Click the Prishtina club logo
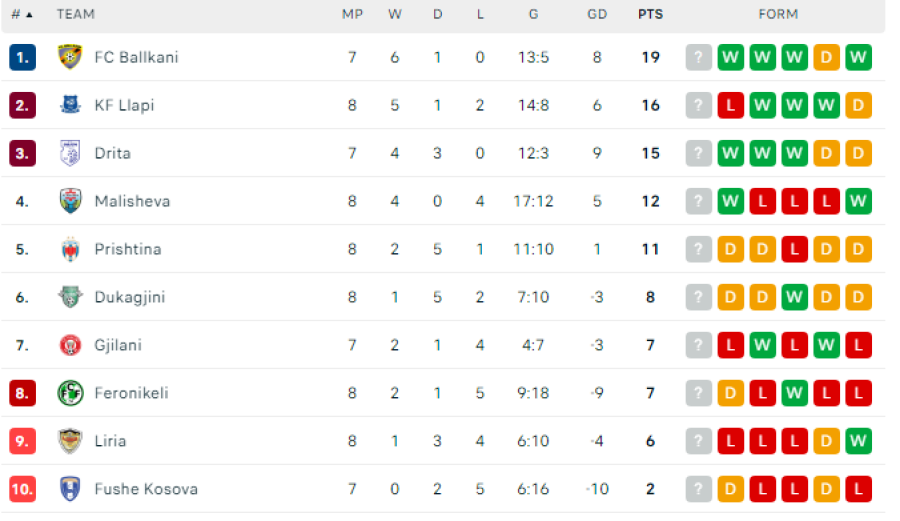Screen dimensions: 900x521 pos(70,249)
